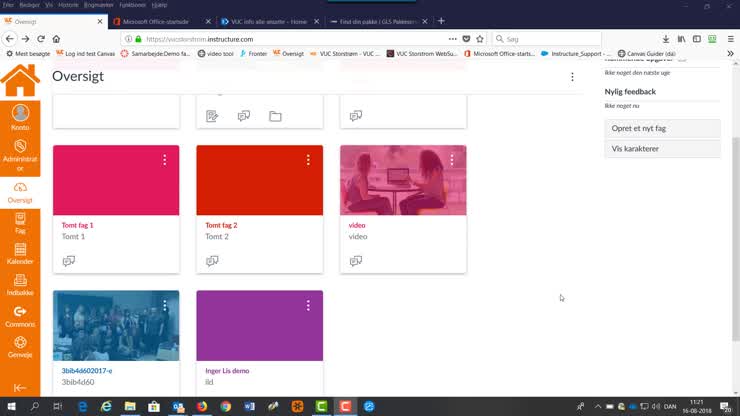Switch to the Microsoft Office-startside tab
Viewport: 740px width, 416px height.
tap(160, 21)
